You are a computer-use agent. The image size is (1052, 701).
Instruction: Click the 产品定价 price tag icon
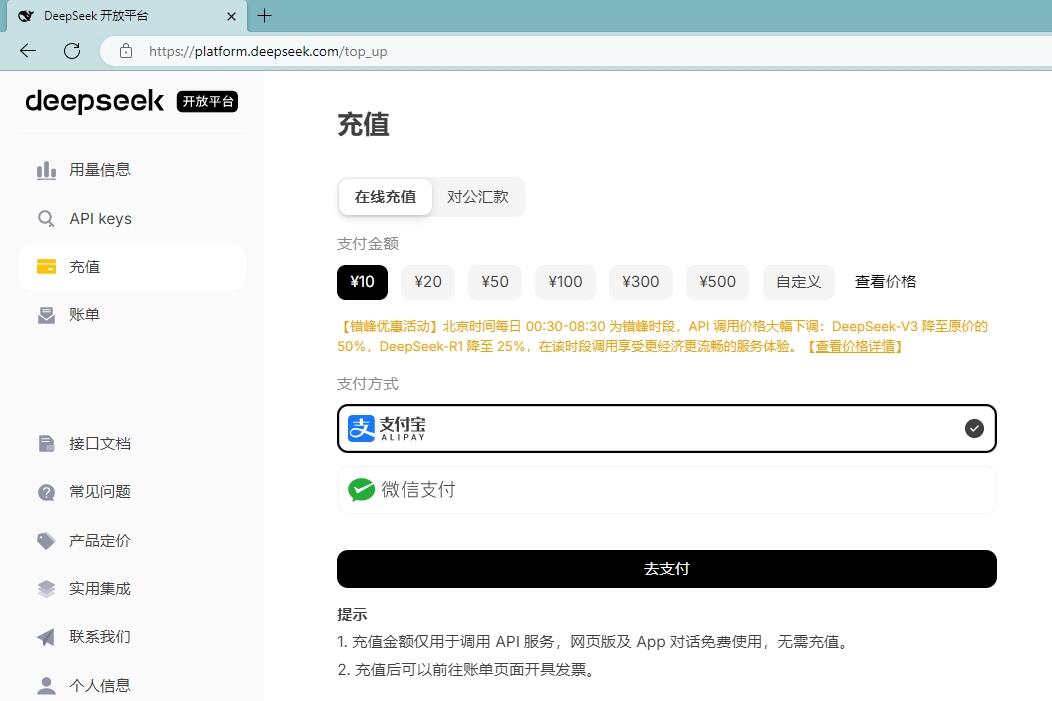[46, 541]
